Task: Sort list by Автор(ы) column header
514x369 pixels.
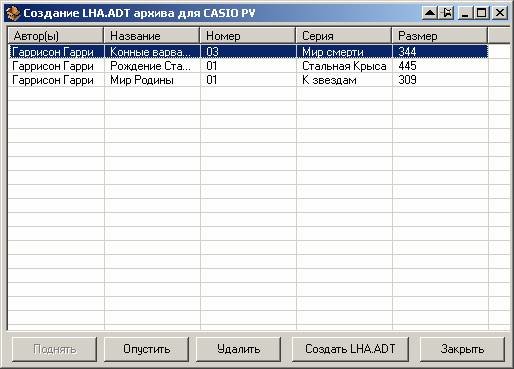Action: pos(56,35)
